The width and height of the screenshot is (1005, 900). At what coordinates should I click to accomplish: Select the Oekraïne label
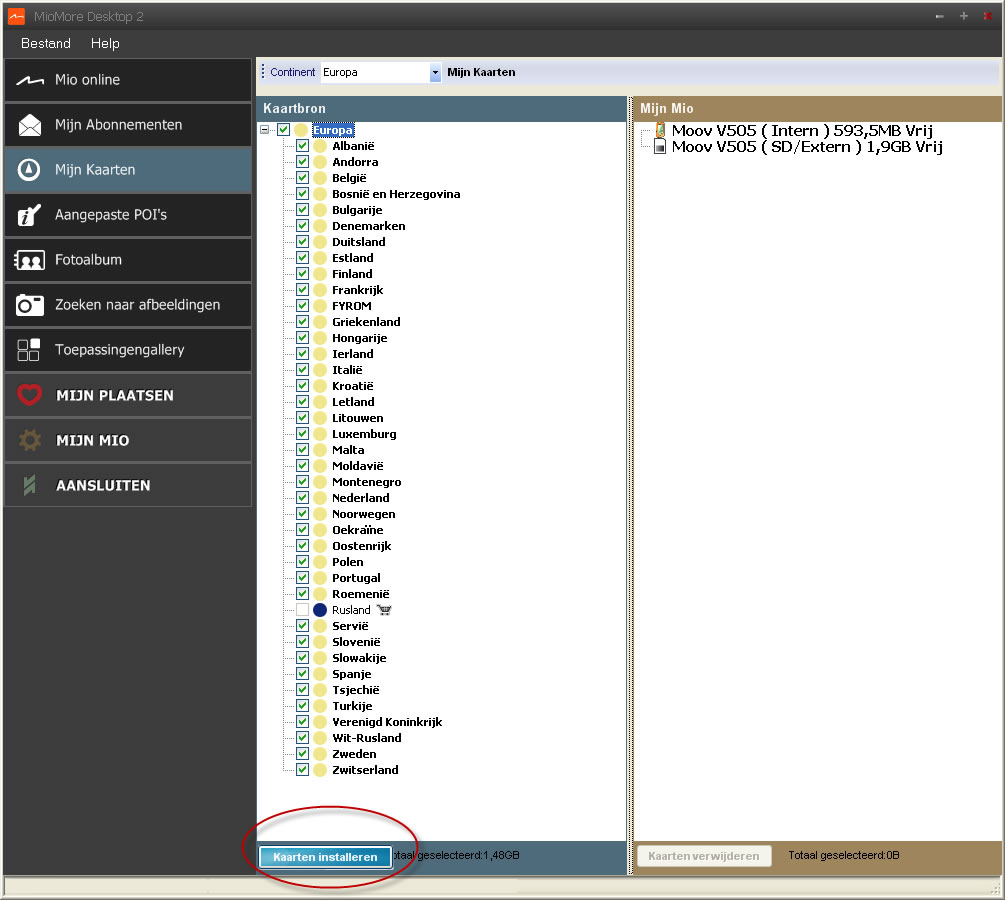click(x=358, y=530)
